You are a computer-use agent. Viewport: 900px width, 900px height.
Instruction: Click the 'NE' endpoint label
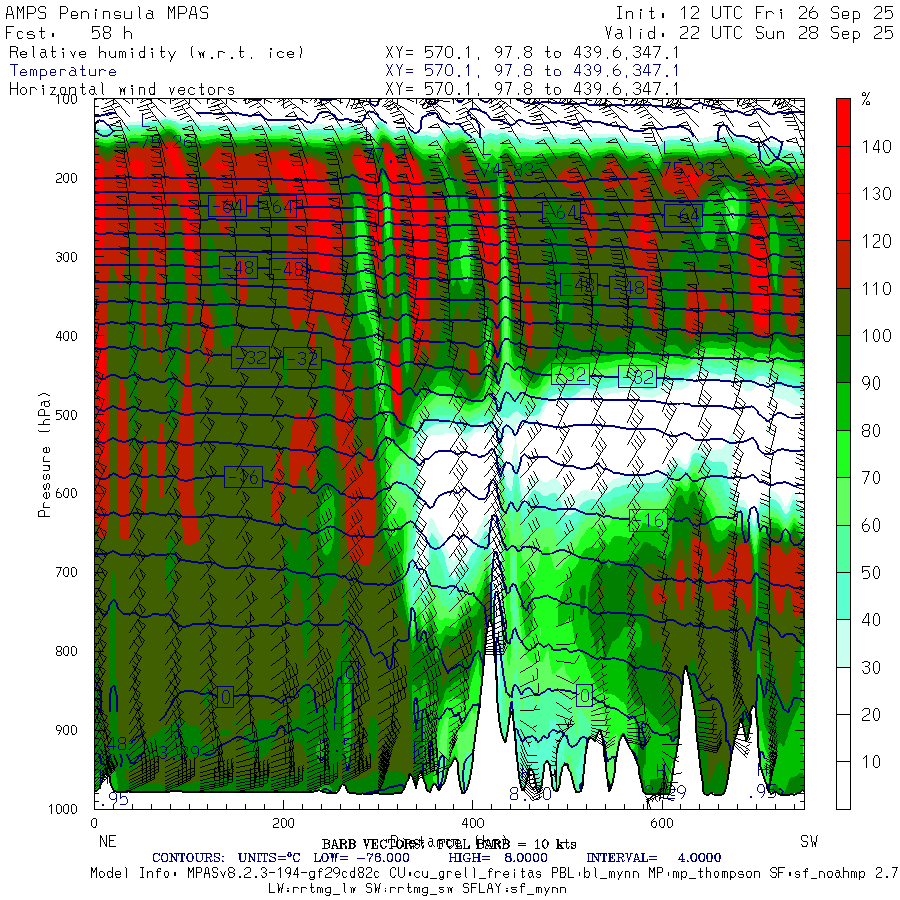coord(107,841)
